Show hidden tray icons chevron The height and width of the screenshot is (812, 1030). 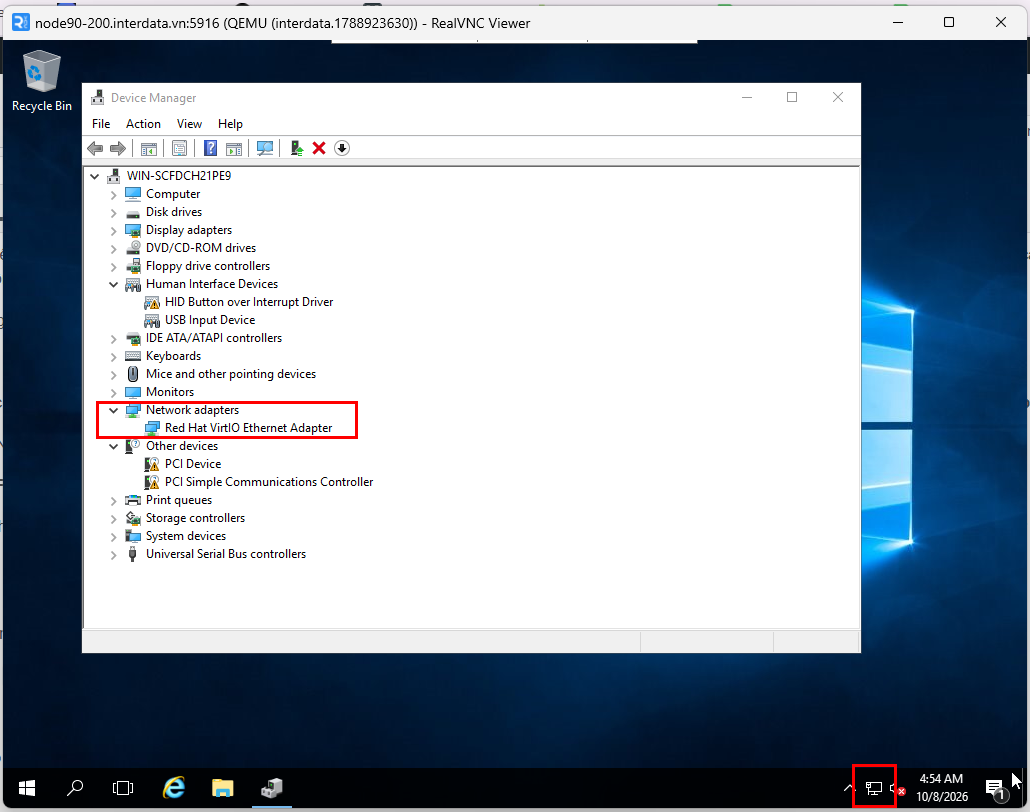pos(849,788)
